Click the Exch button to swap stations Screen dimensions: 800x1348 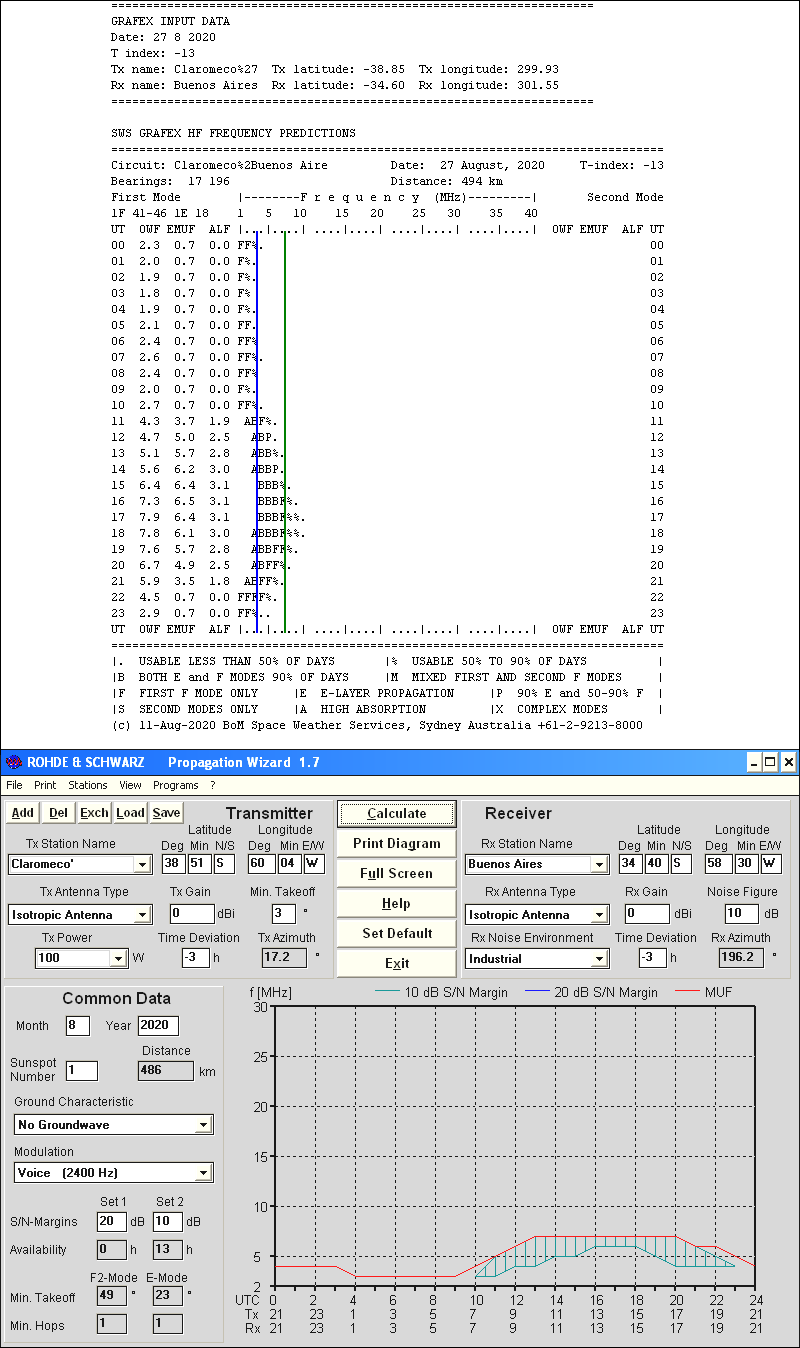click(94, 813)
